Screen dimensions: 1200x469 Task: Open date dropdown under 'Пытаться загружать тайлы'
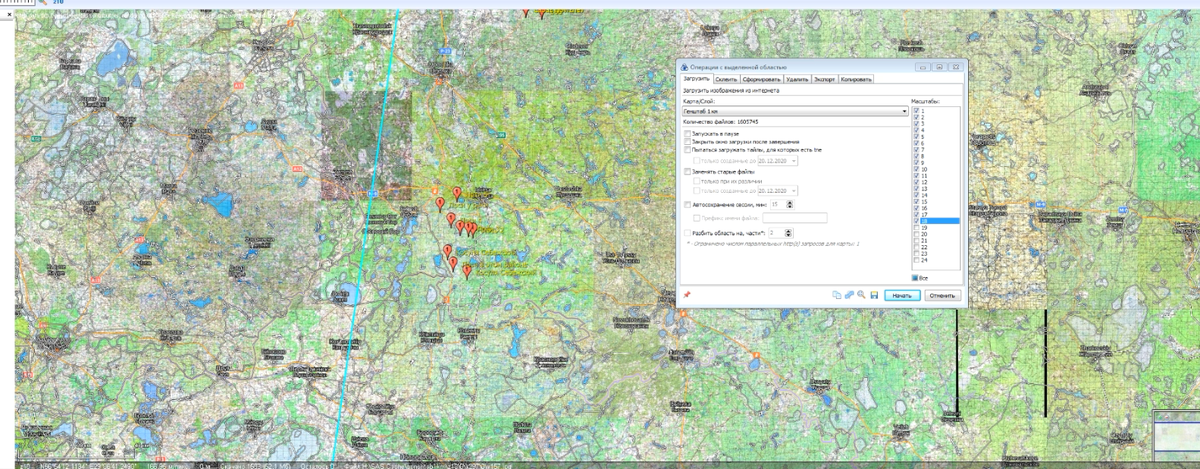click(794, 161)
